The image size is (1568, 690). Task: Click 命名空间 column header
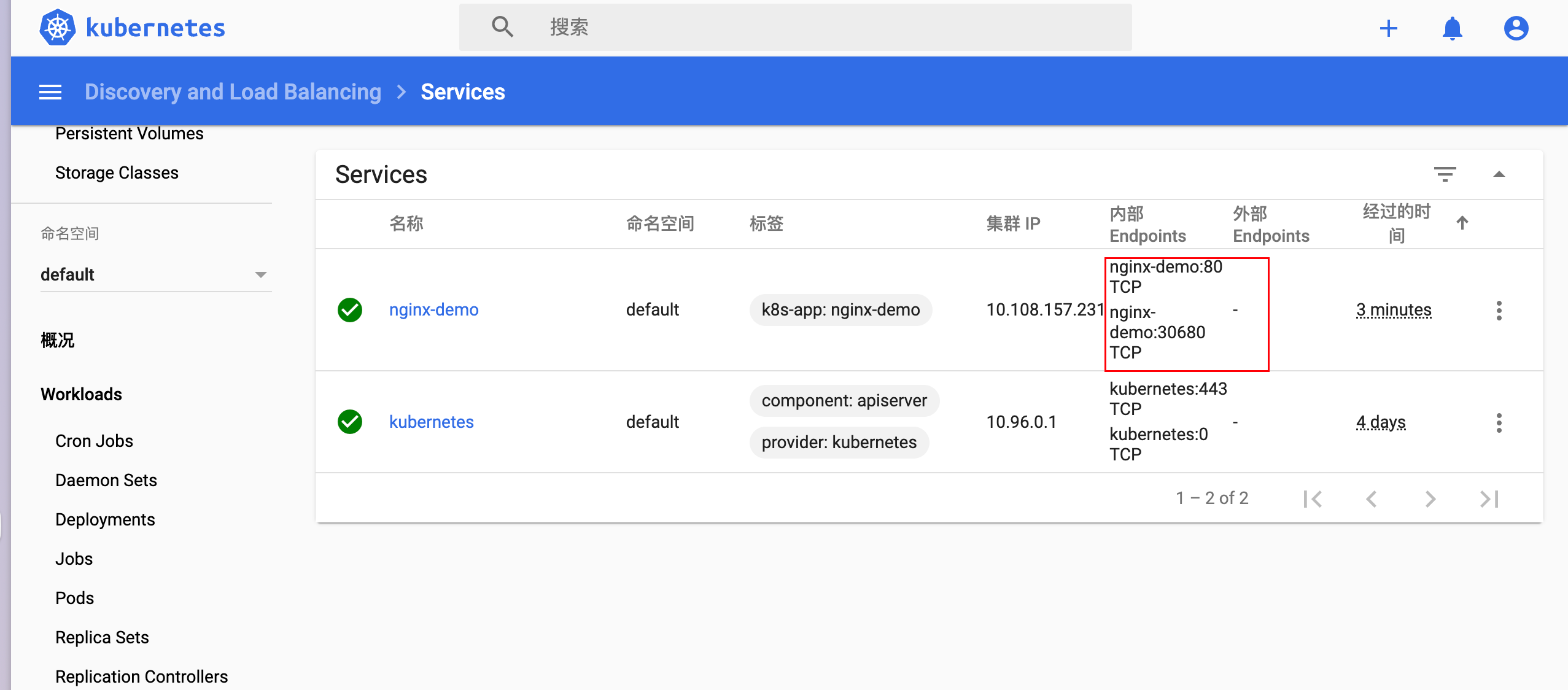click(660, 223)
